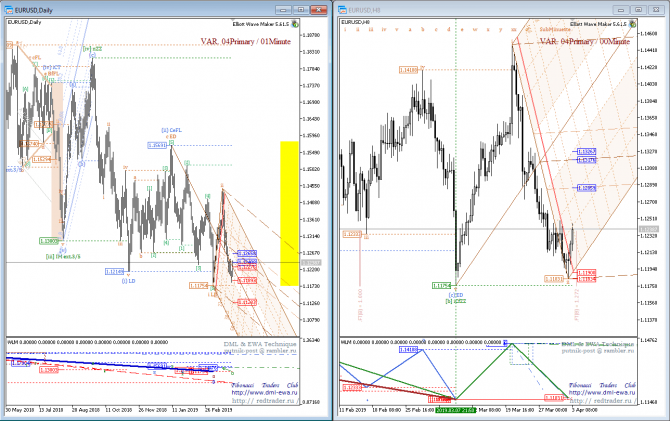Click the EURUSD,H8 window title icon
Viewport: 670px width, 421px height.
[342, 9]
